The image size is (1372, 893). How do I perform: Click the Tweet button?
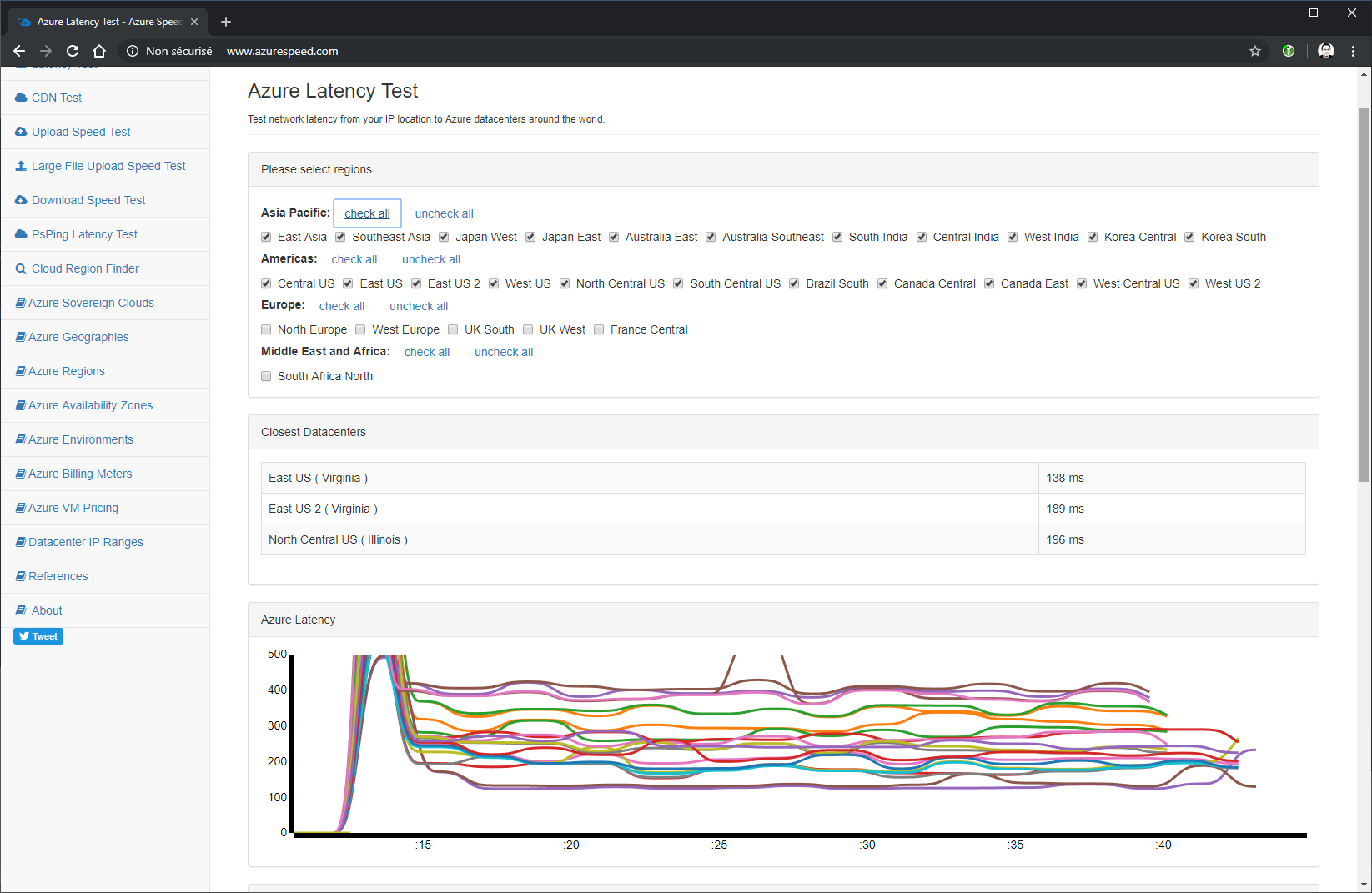click(x=38, y=636)
